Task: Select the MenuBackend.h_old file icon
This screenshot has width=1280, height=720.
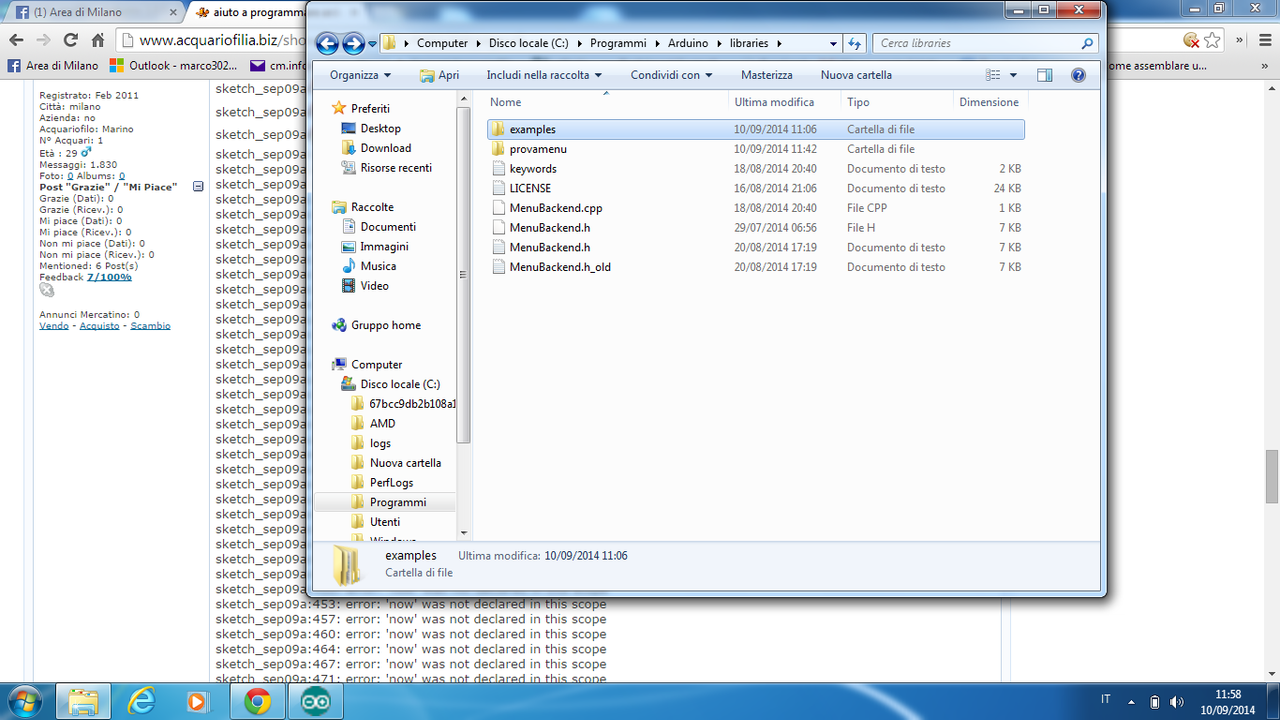Action: point(500,267)
